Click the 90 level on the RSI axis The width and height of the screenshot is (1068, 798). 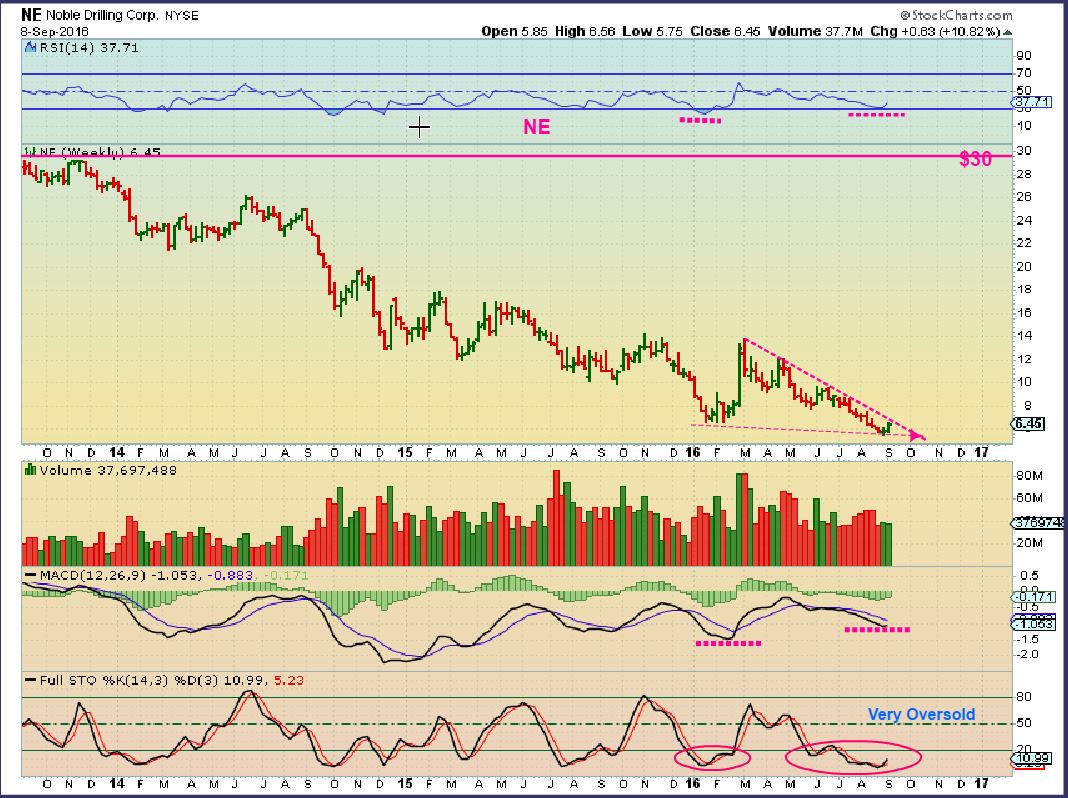(1023, 55)
